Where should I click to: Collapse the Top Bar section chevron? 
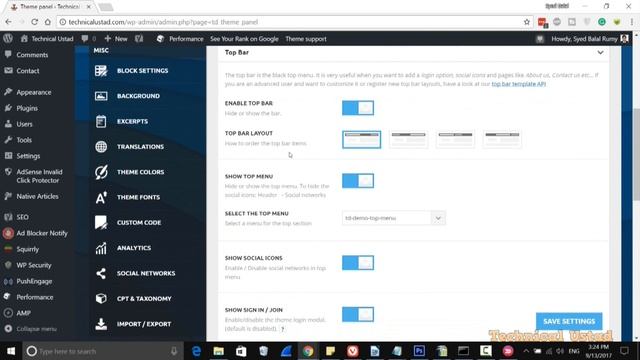click(x=600, y=52)
